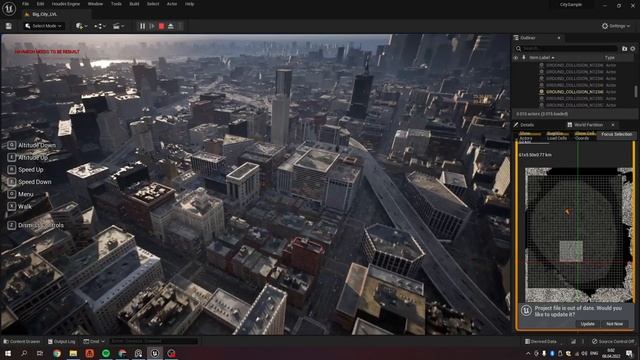
Task: Open the Tools menu
Action: [x=116, y=4]
